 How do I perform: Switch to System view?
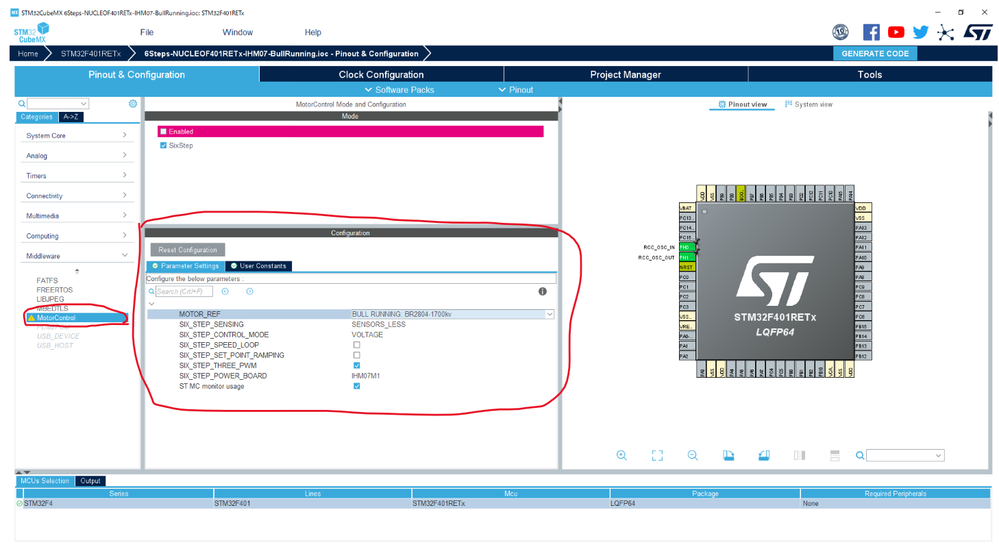point(809,104)
